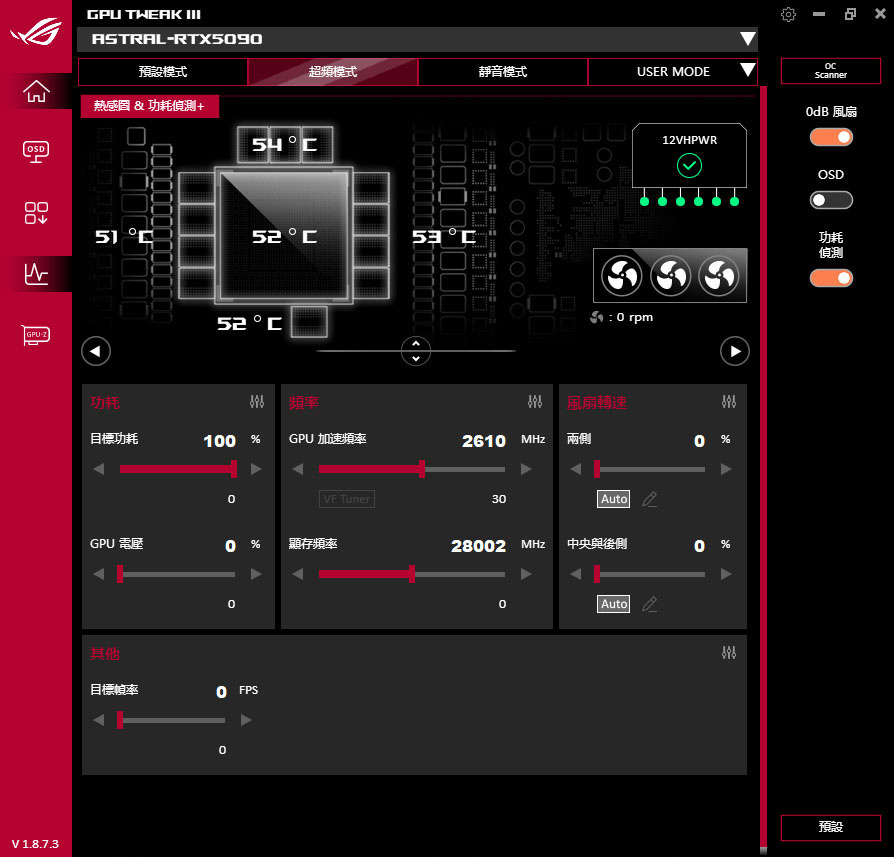Viewport: 894px width, 857px height.
Task: Select the 靜音模式 tab
Action: click(x=503, y=72)
